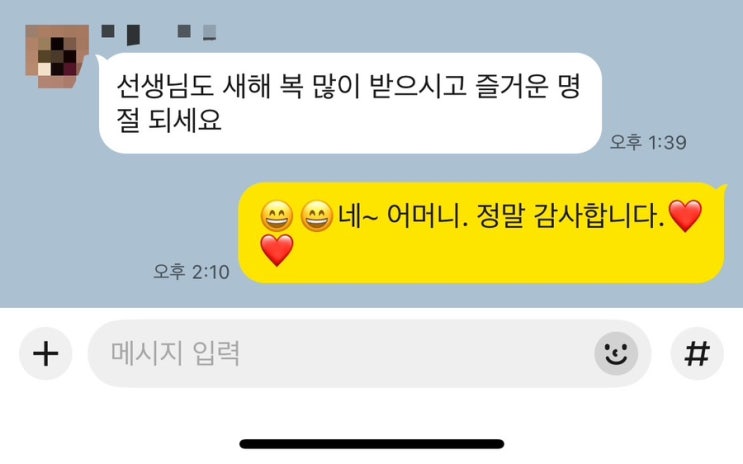Viewport: 743px width, 464px height.
Task: Click the 오후 1:39 timestamp
Action: point(648,142)
